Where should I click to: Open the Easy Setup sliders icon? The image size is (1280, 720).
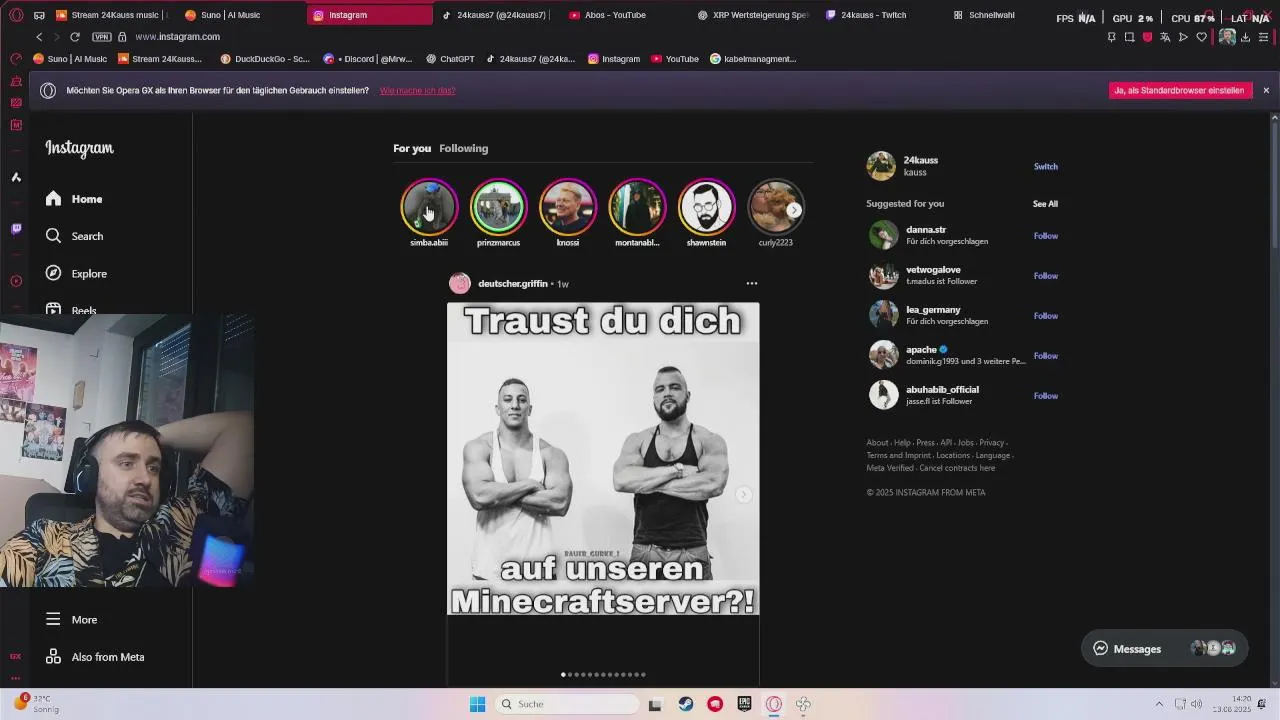click(1263, 37)
